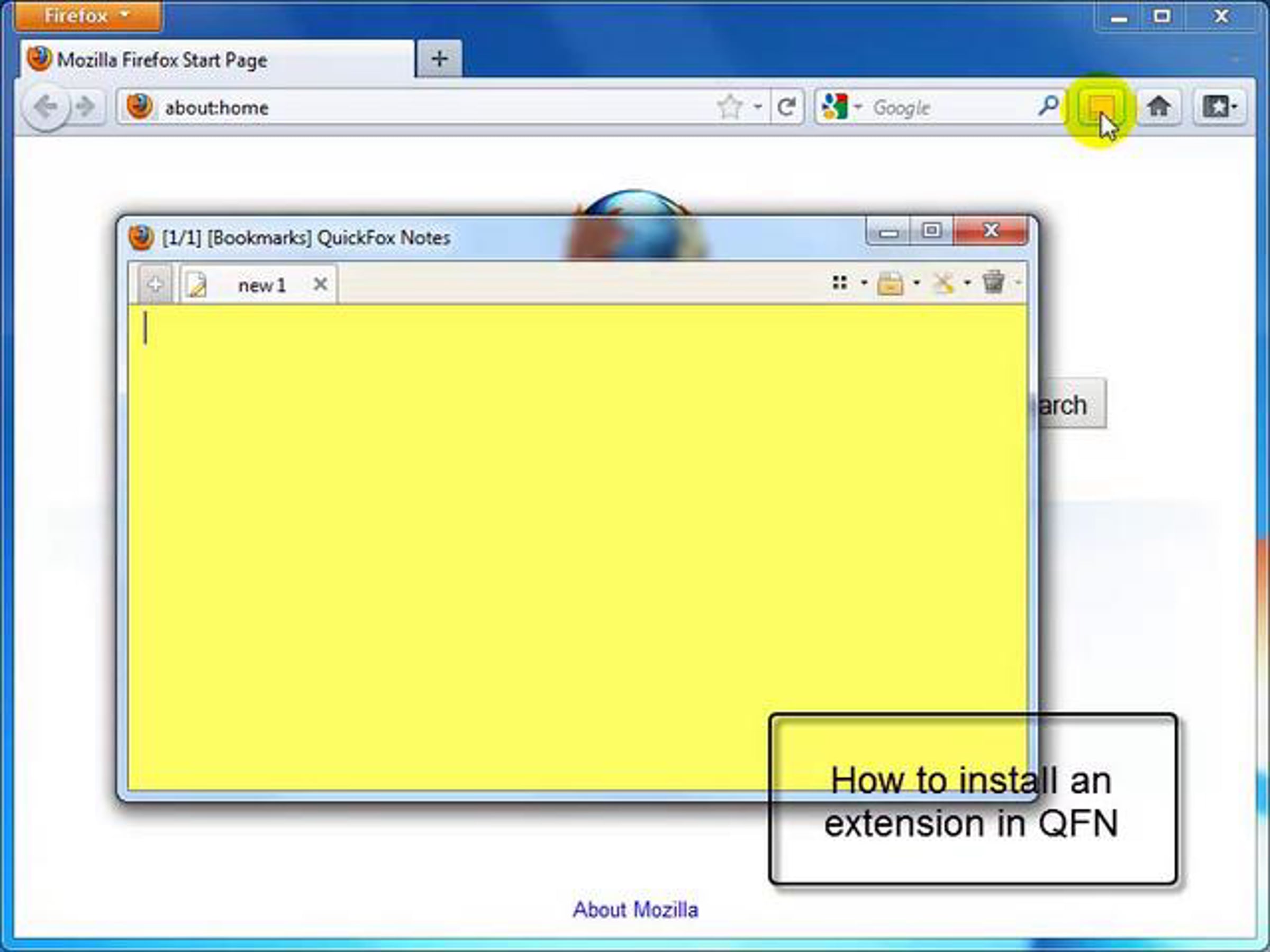Open the About Mozilla link
This screenshot has width=1270, height=952.
coord(636,910)
